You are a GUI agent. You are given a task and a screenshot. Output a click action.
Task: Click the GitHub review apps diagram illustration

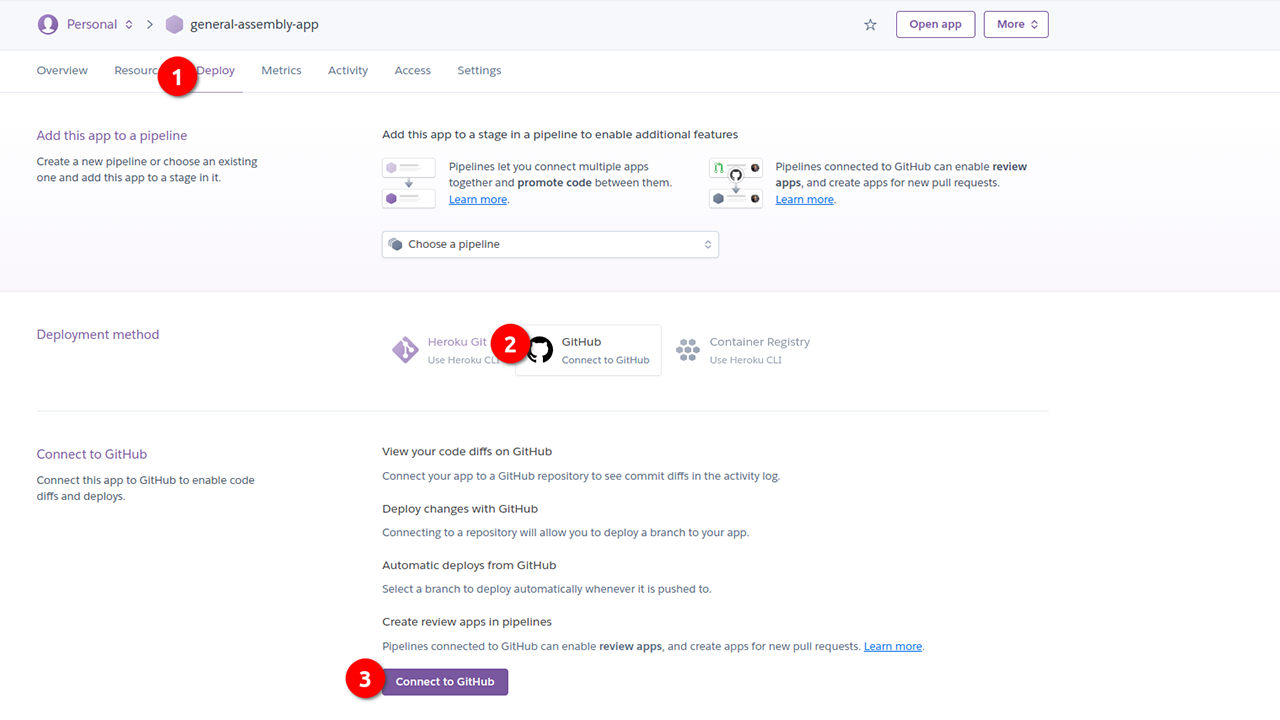735,183
